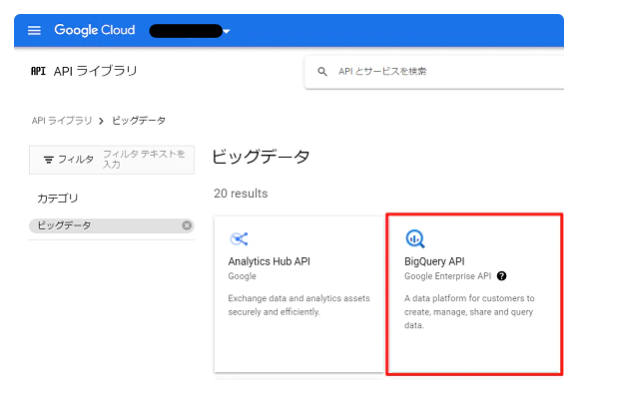Click the API icon beside APIライブラリ
The height and width of the screenshot is (413, 617).
[x=38, y=71]
